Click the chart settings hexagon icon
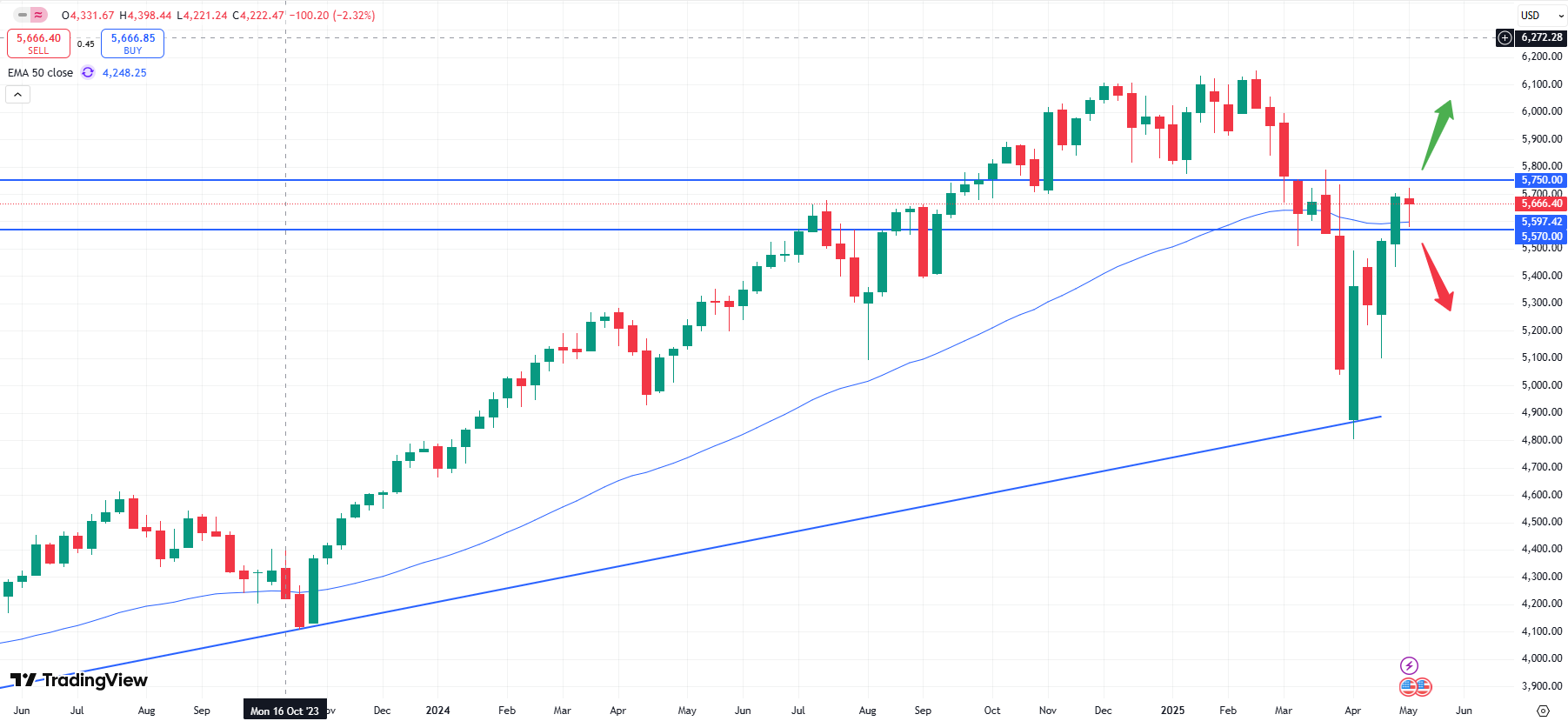This screenshot has width=1568, height=721. (x=1543, y=711)
